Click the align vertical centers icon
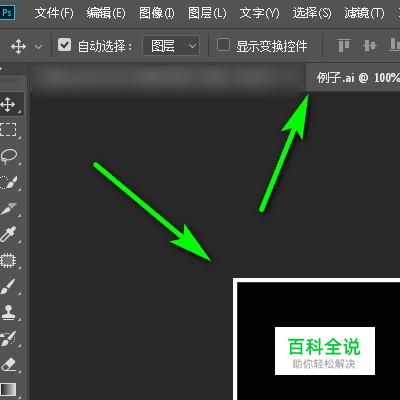This screenshot has height=400, width=400. tap(370, 45)
